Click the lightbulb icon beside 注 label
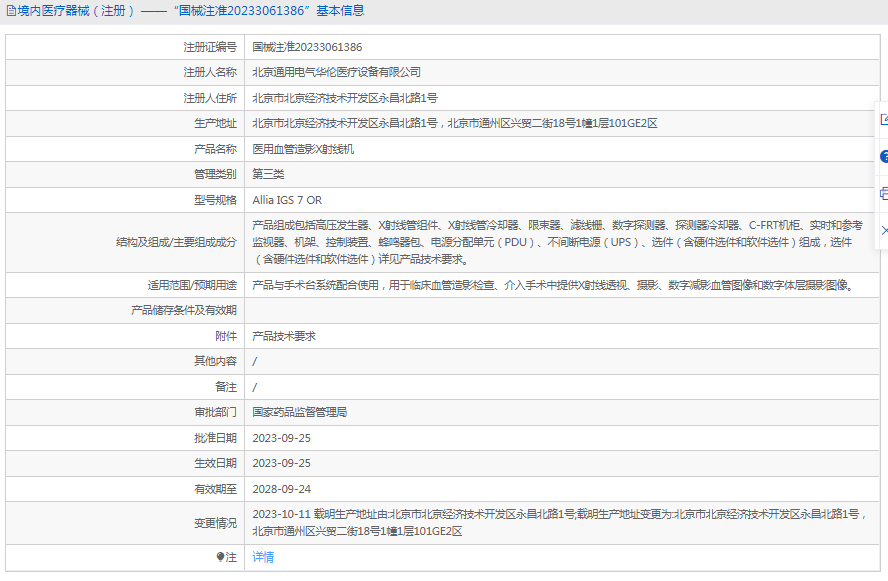 coord(220,557)
